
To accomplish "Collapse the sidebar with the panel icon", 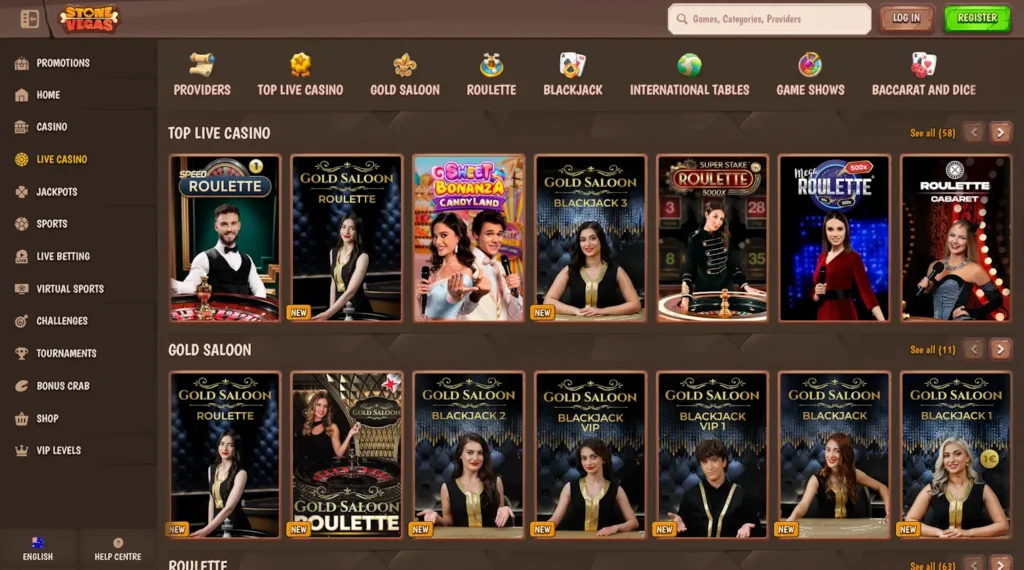I will coord(29,19).
